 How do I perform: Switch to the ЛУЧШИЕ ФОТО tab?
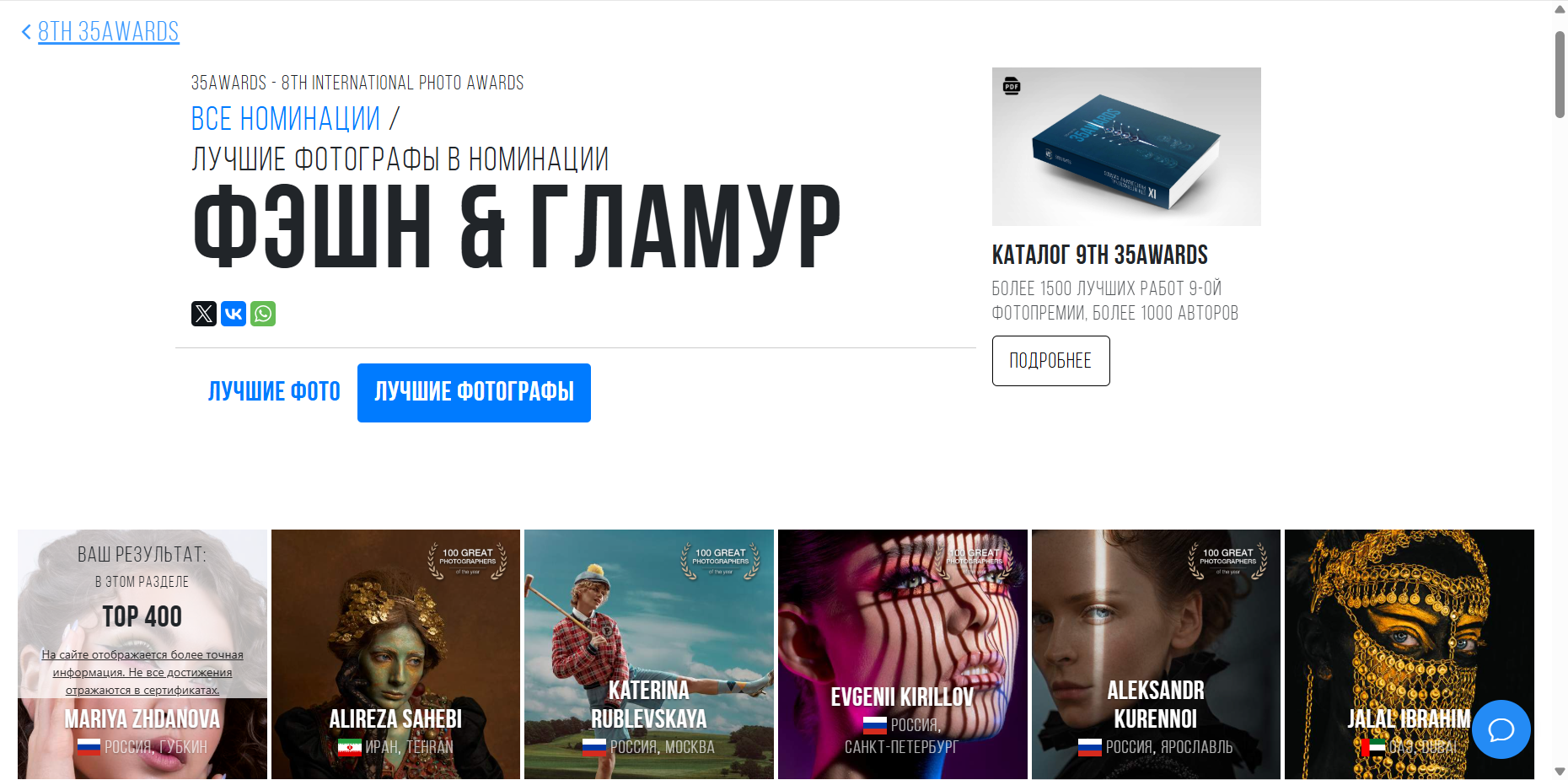pos(274,391)
